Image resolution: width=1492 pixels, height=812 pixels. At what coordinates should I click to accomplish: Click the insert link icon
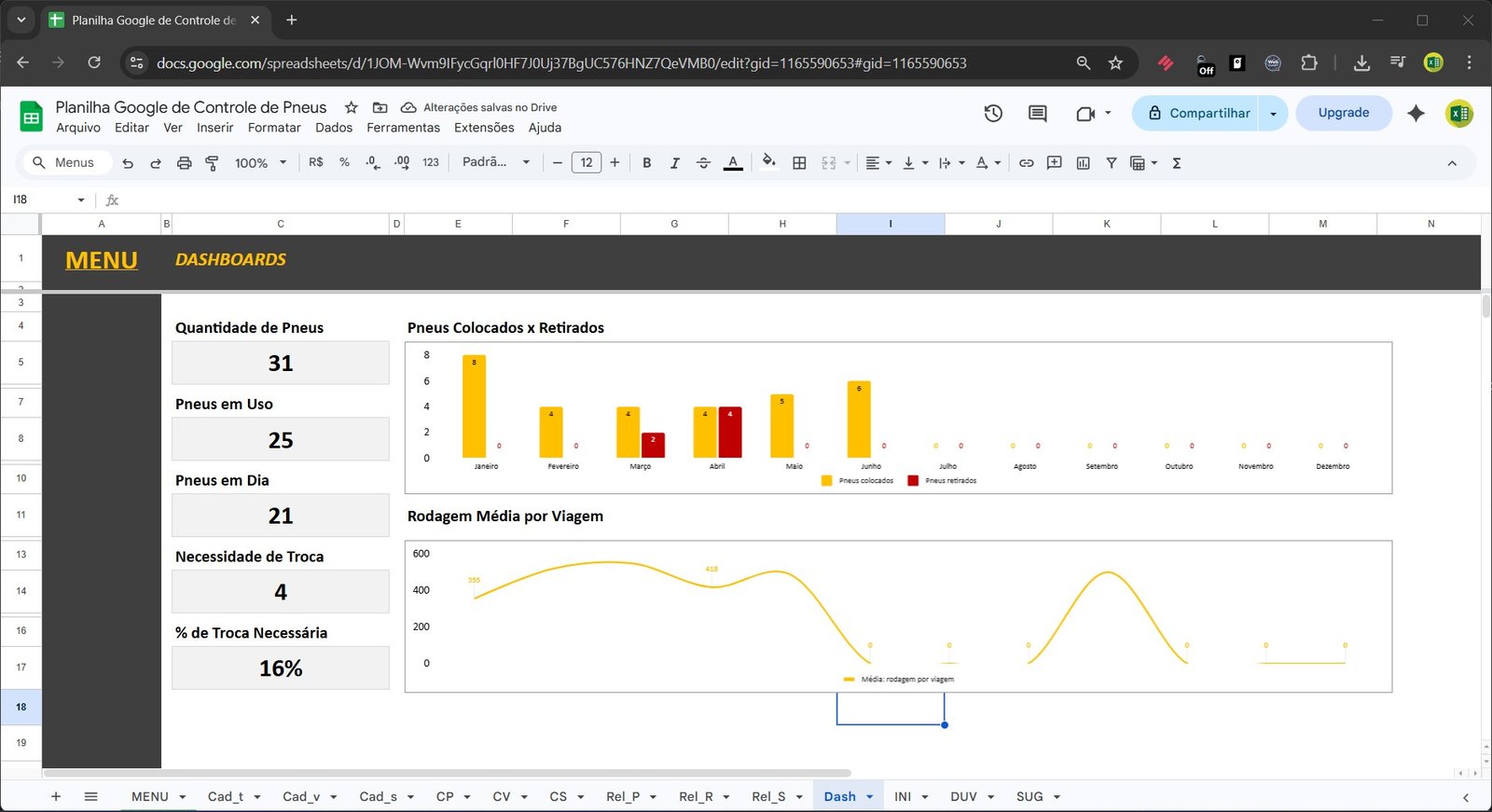tap(1026, 163)
